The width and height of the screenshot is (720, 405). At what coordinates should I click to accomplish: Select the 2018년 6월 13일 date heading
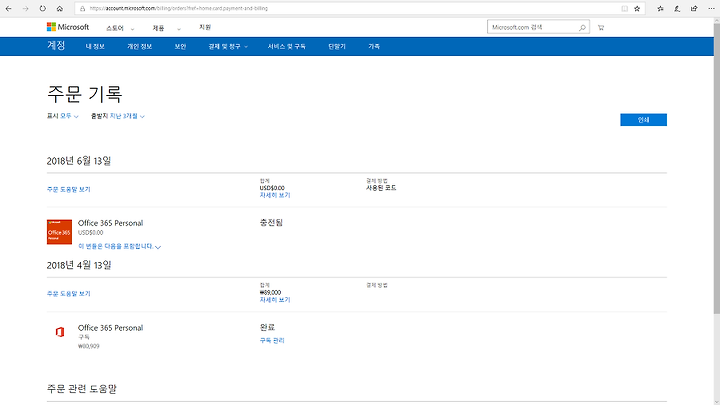click(x=79, y=161)
